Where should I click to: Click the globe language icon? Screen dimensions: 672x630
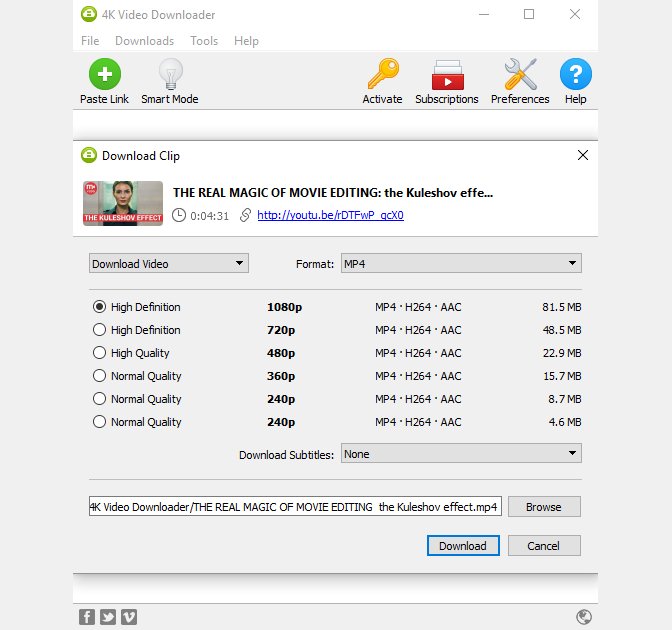(584, 617)
